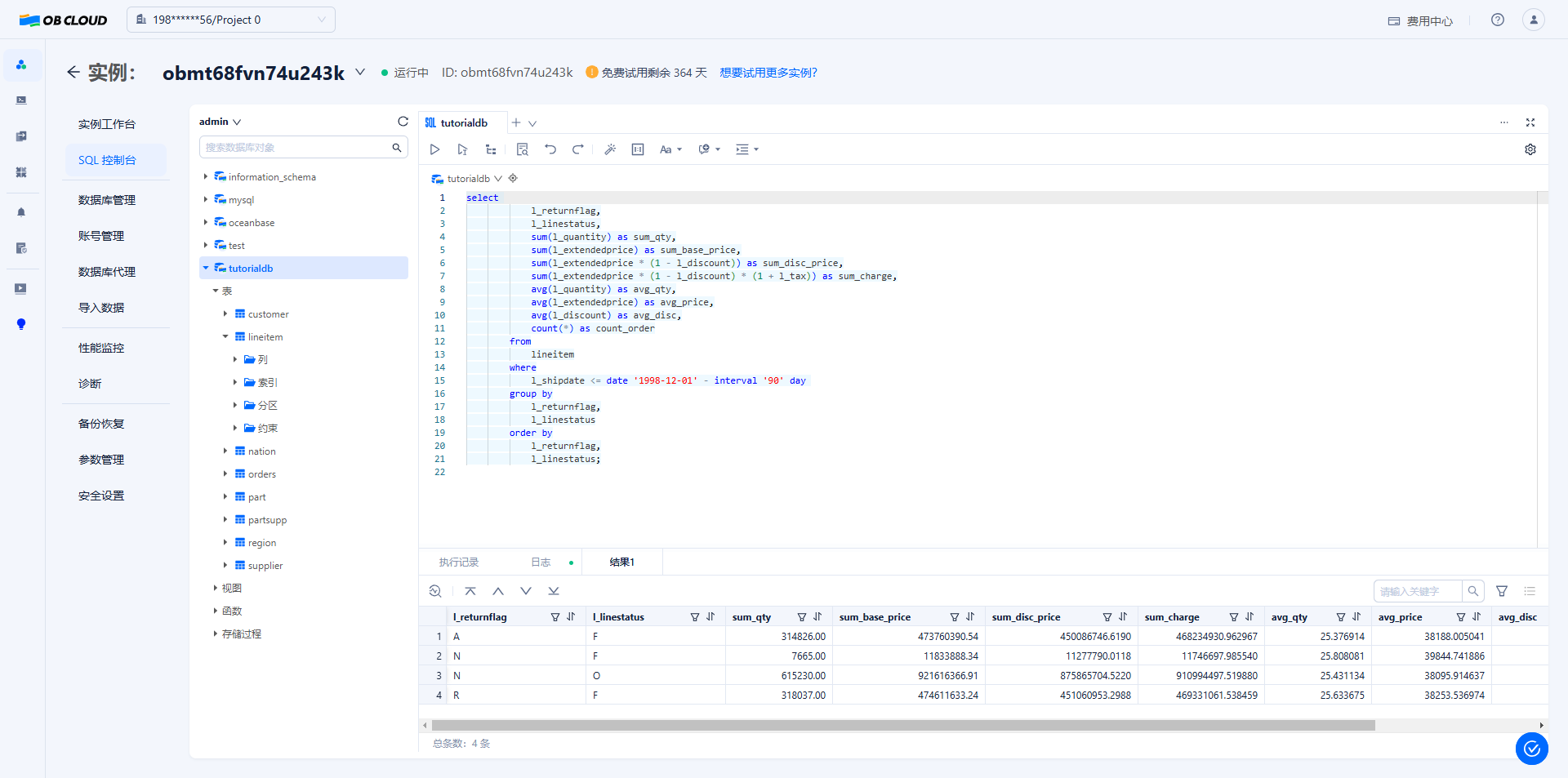This screenshot has height=778, width=1568.
Task: Click the results horizontal scrollbar
Action: (x=902, y=725)
